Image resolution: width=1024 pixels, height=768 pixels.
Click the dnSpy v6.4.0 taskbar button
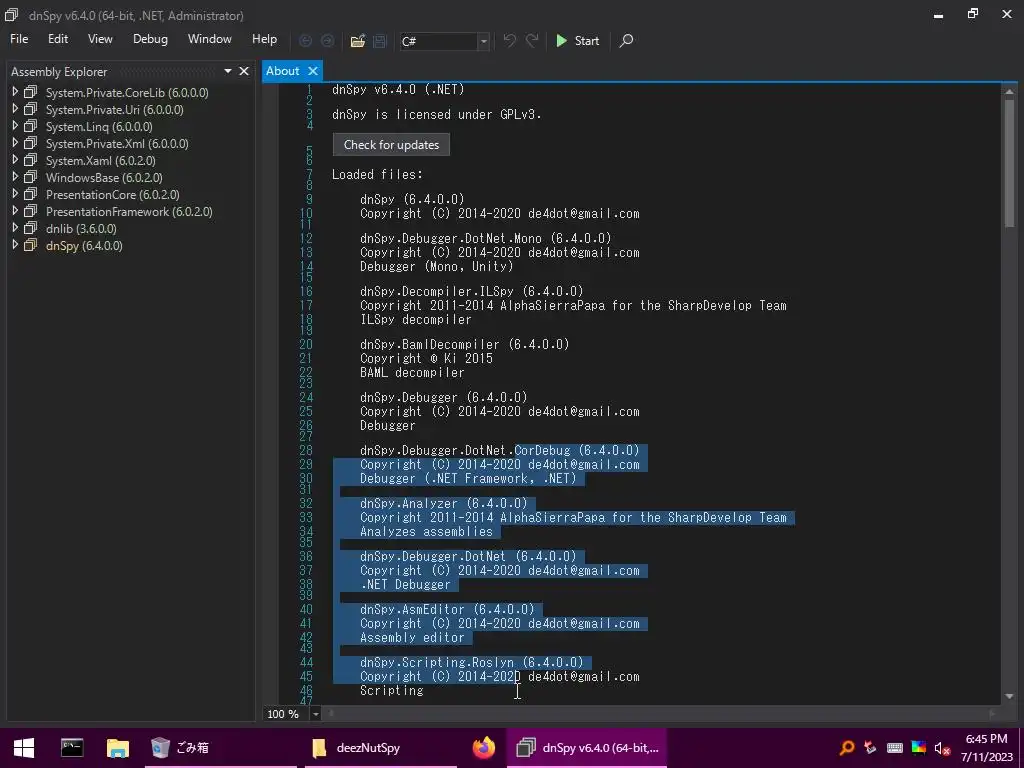click(587, 748)
